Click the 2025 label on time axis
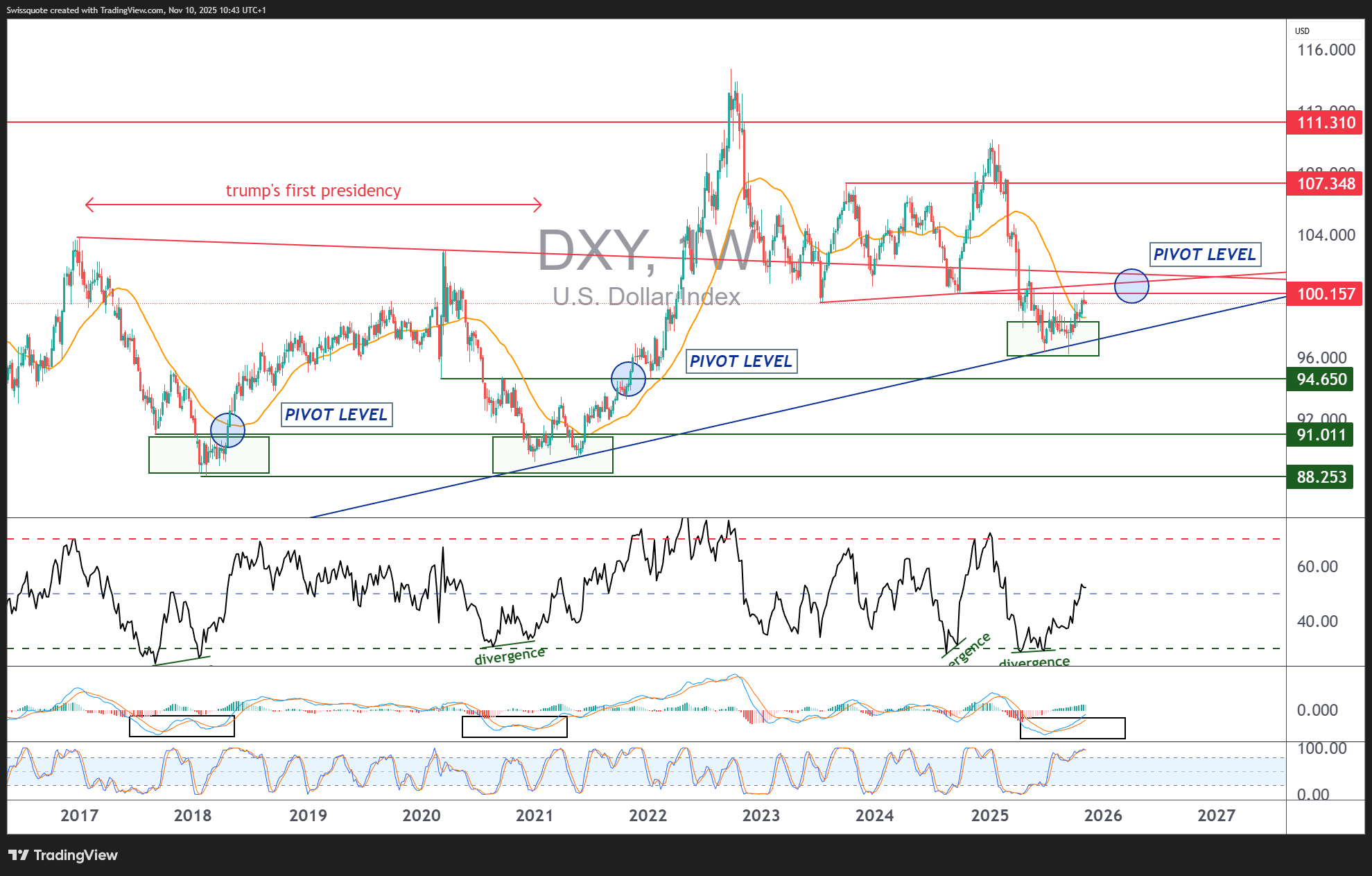The image size is (1372, 876). tap(990, 816)
